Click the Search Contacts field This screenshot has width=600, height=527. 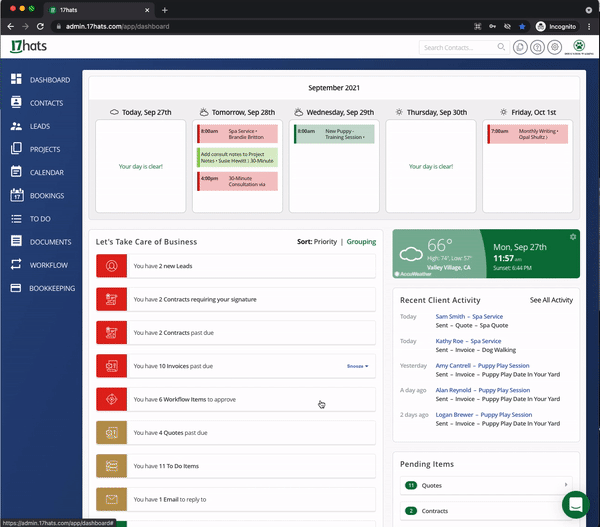coord(460,47)
